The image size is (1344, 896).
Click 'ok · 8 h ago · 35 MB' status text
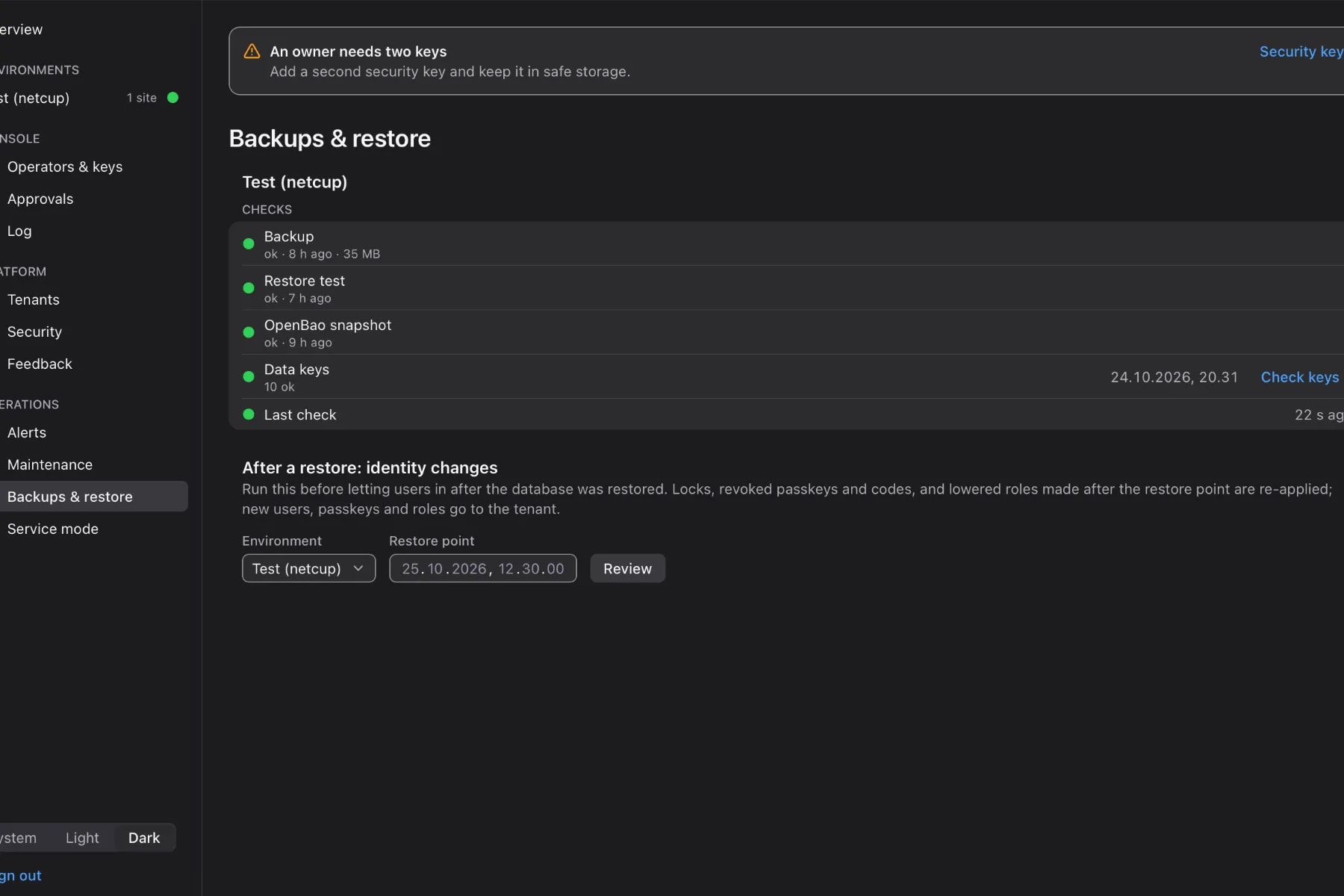322,254
